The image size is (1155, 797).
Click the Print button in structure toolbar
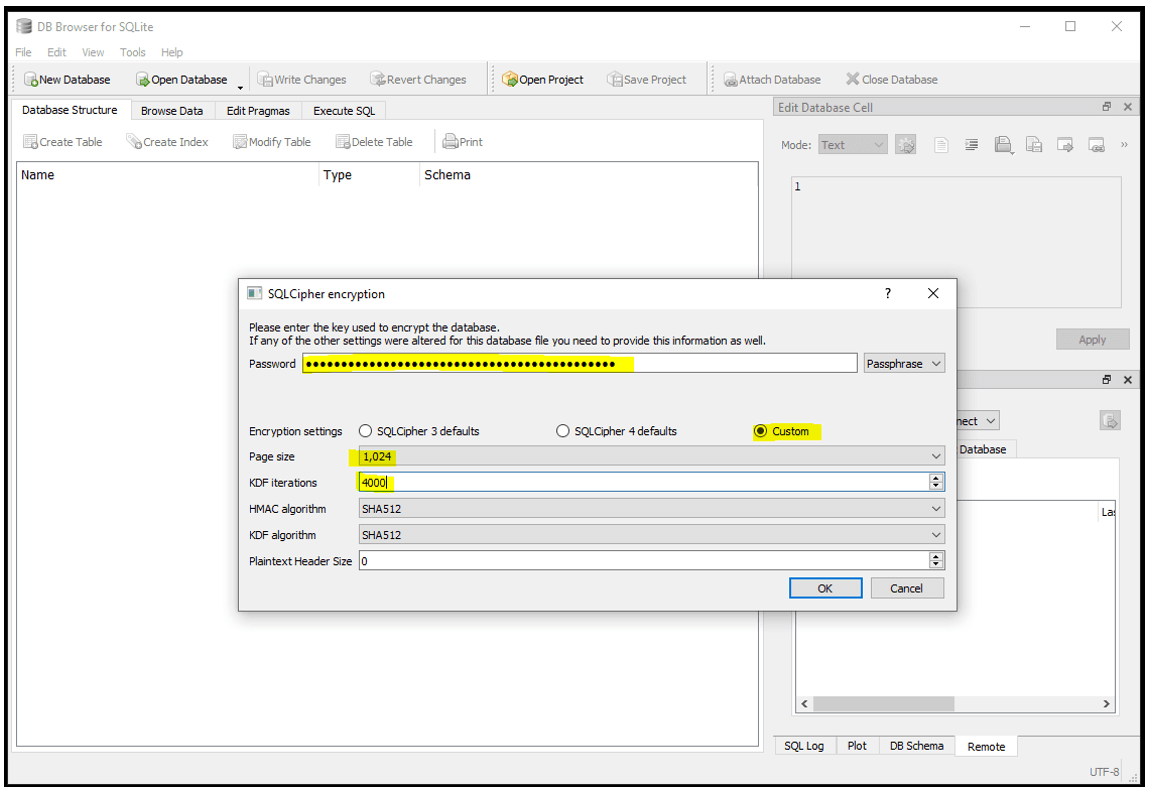point(463,142)
